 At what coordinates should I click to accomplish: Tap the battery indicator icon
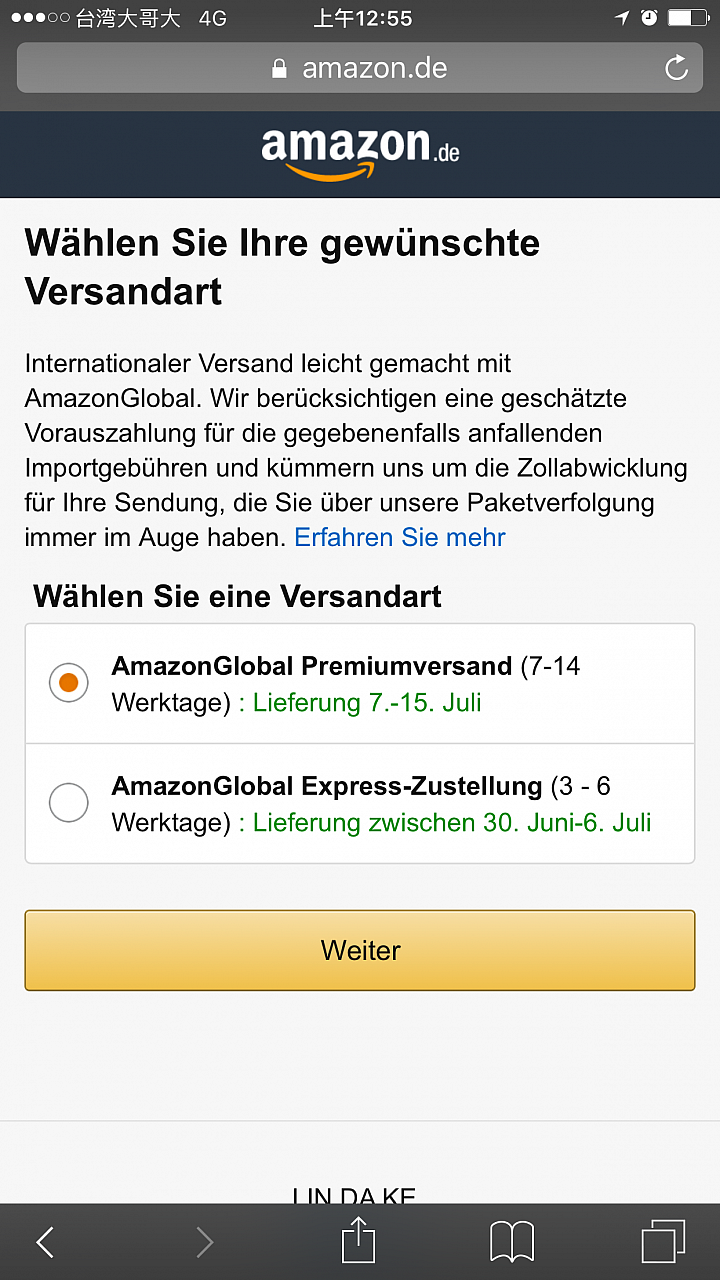click(x=688, y=18)
